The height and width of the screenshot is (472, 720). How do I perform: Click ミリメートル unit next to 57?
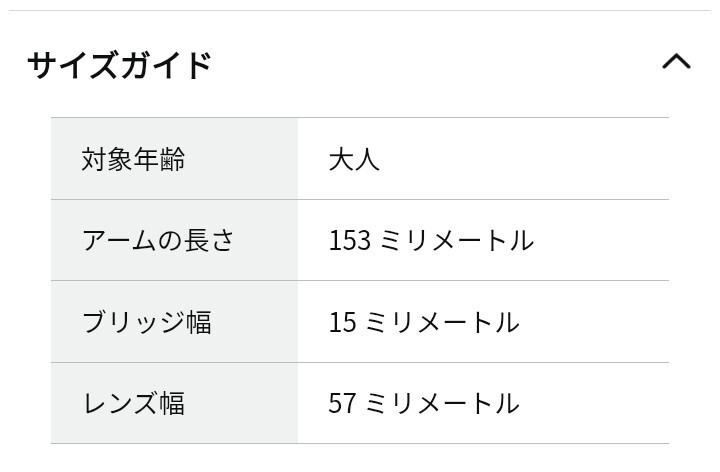pyautogui.click(x=441, y=403)
